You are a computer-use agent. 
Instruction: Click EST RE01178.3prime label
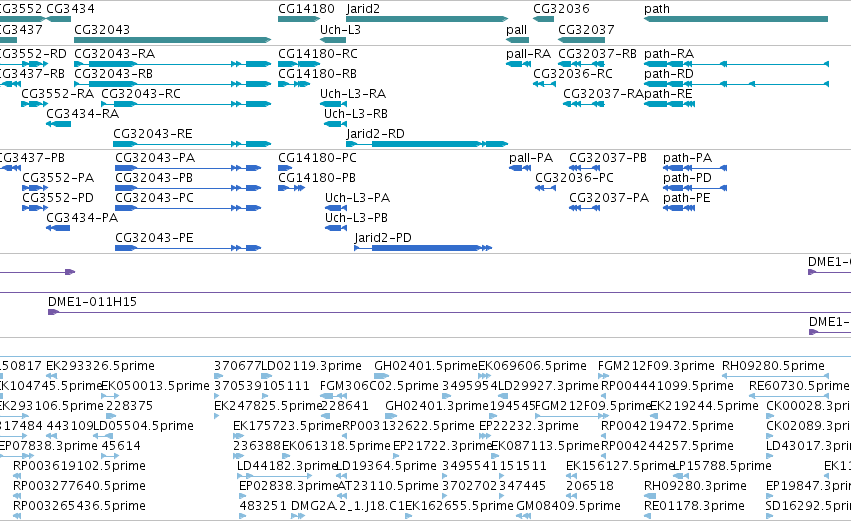pyautogui.click(x=694, y=506)
